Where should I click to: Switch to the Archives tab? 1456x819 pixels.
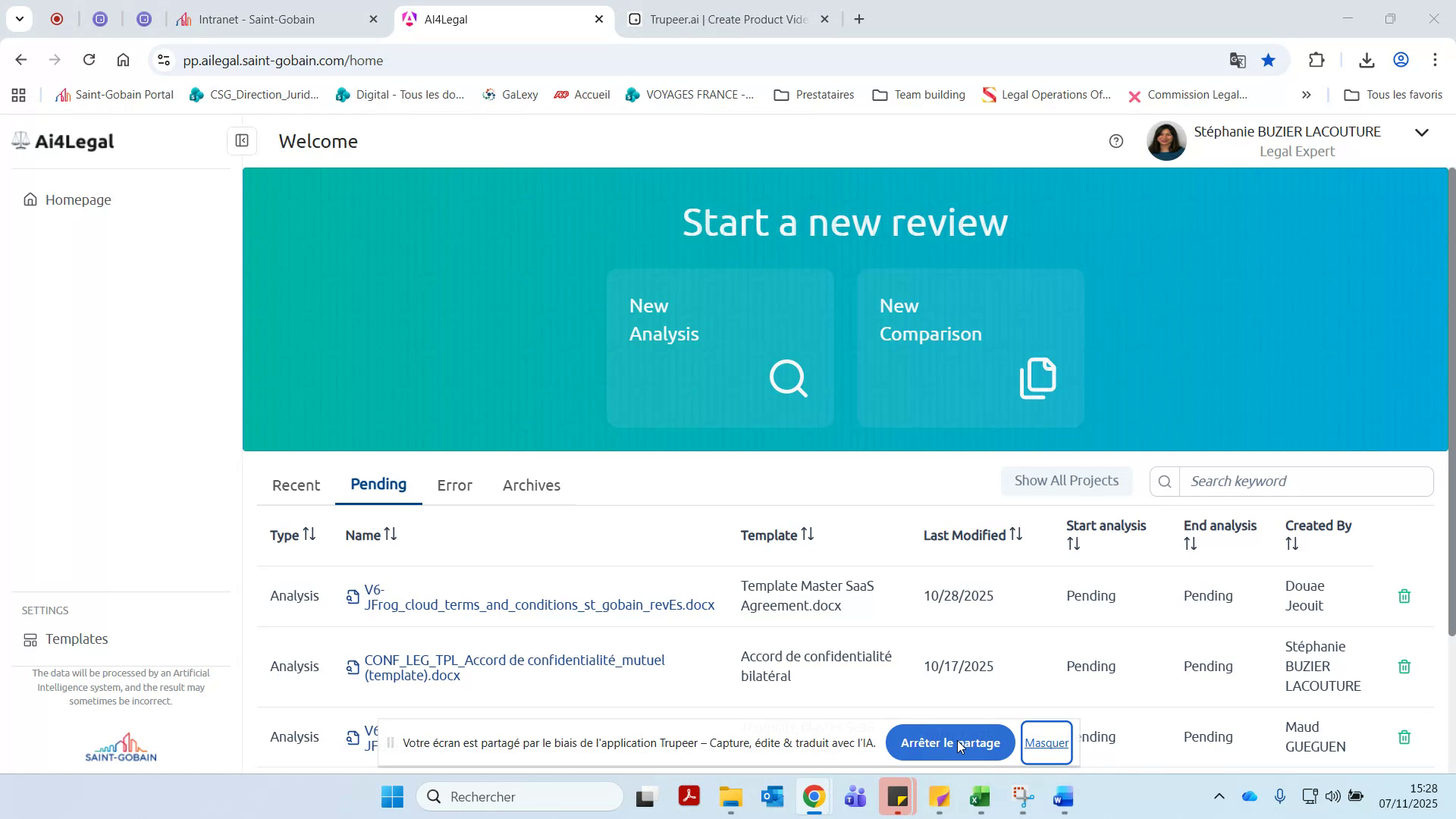pos(531,485)
